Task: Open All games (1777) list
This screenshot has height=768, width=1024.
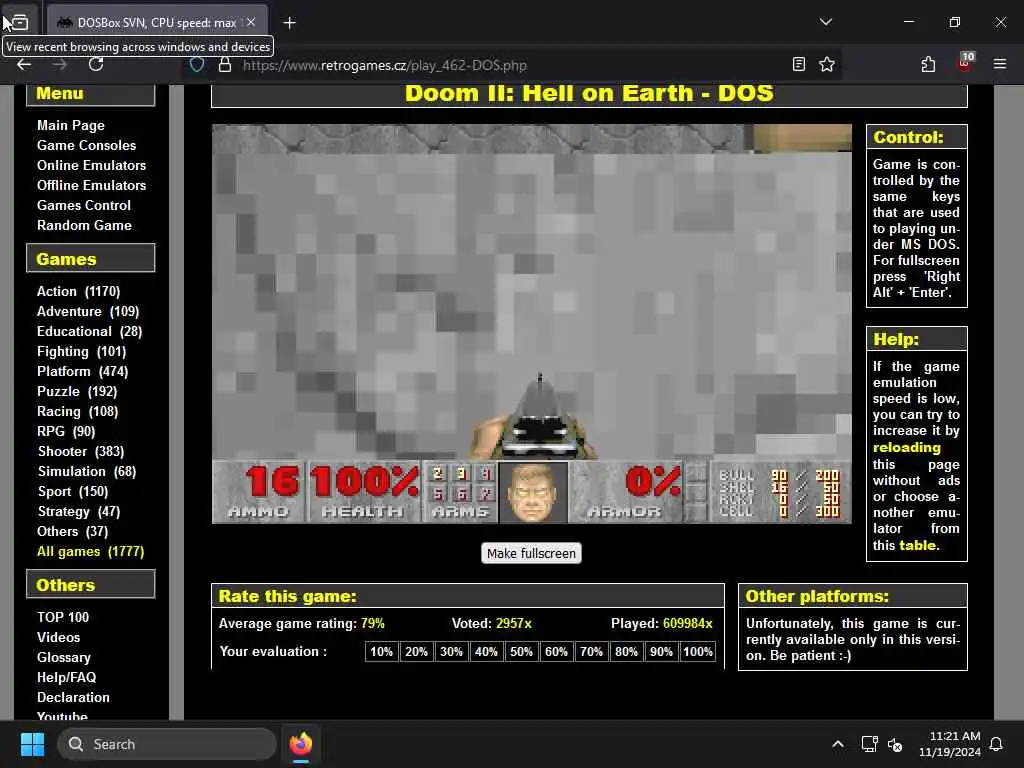Action: tap(90, 551)
